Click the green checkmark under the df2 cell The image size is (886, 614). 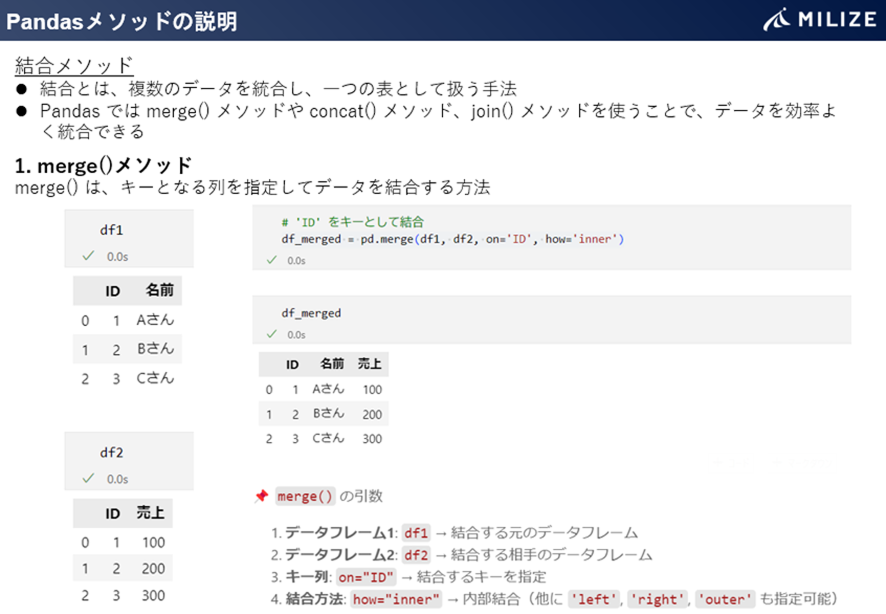(x=88, y=478)
